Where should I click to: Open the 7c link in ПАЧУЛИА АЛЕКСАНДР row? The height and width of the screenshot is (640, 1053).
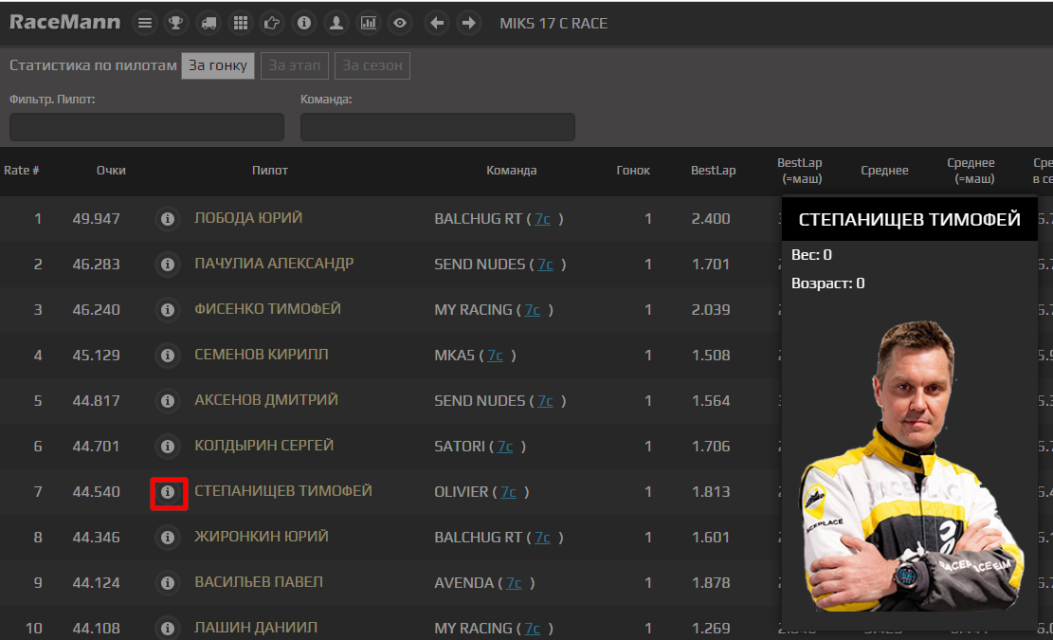(545, 265)
